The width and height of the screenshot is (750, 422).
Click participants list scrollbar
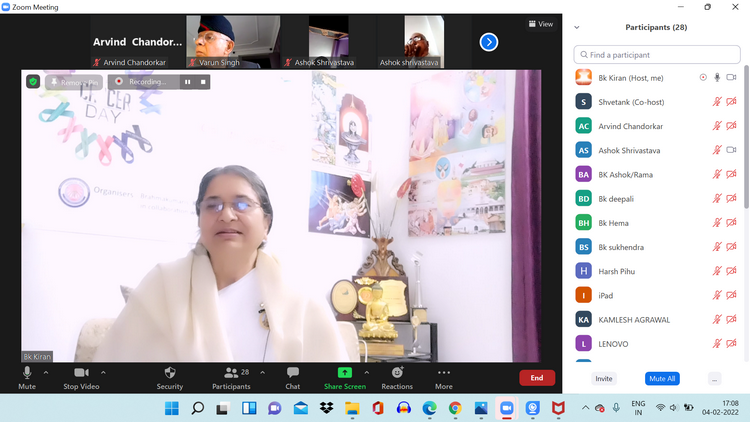coord(746,136)
